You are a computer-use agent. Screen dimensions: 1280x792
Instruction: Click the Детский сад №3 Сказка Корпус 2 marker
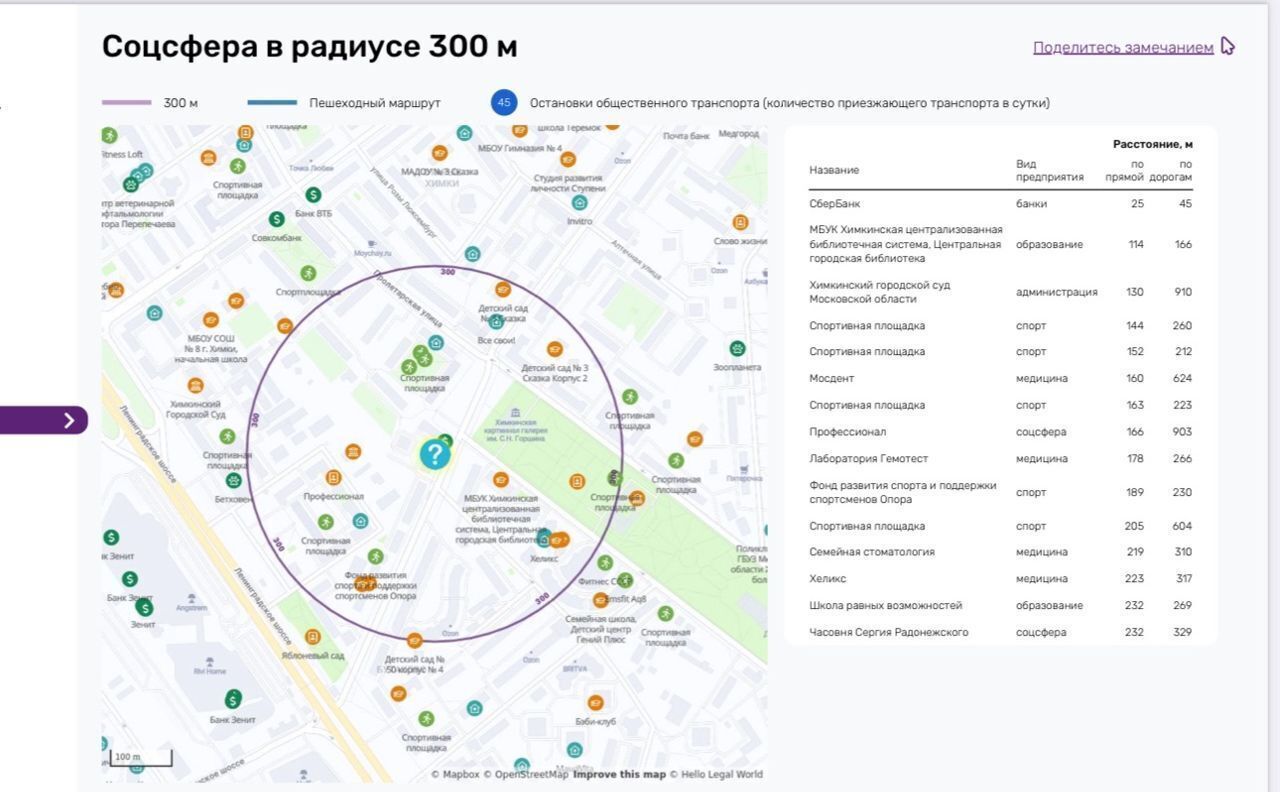tap(555, 349)
